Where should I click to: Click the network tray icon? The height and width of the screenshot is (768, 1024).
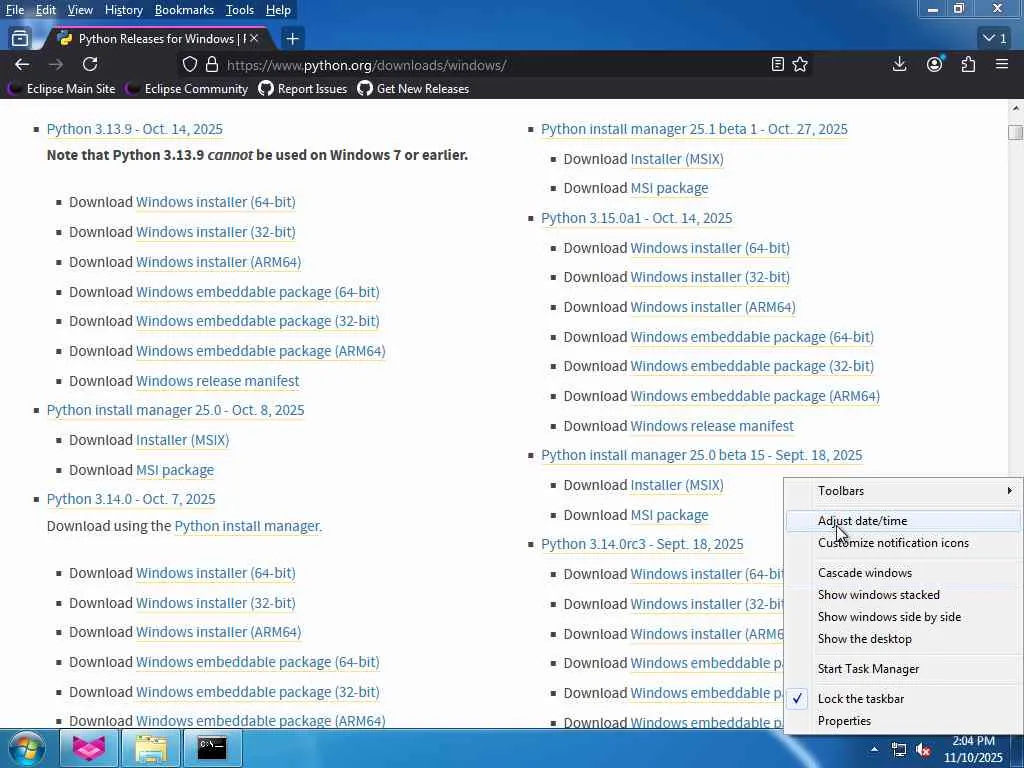(x=899, y=750)
